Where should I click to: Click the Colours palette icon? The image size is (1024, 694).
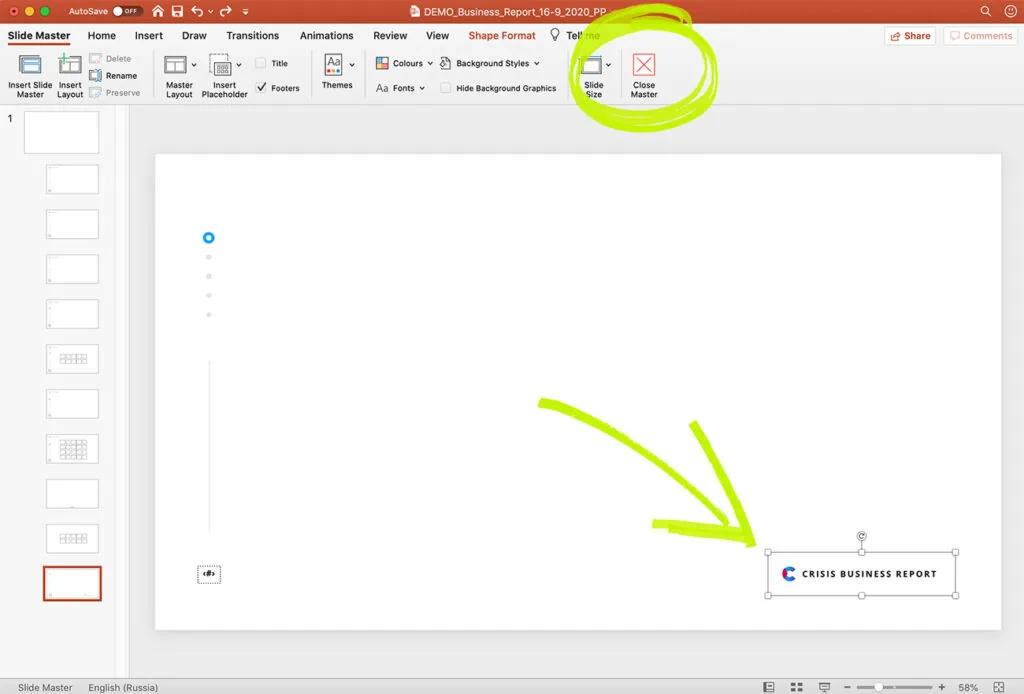coord(382,63)
